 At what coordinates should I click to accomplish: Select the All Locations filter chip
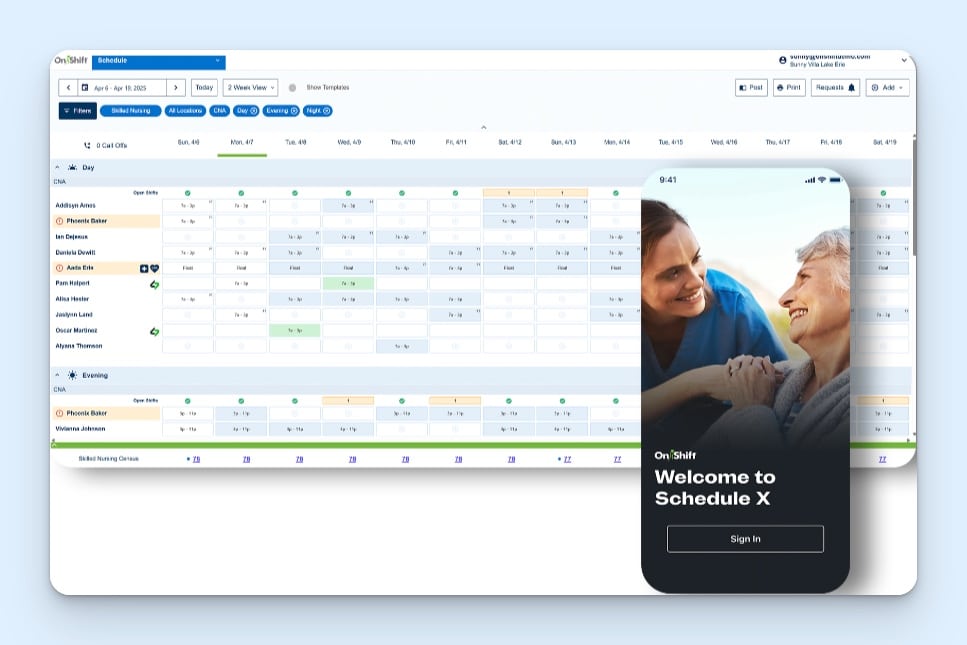click(185, 111)
